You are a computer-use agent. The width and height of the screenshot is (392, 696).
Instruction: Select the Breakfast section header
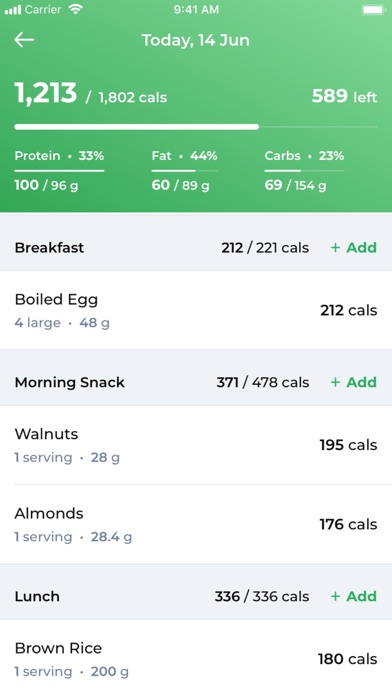196,247
